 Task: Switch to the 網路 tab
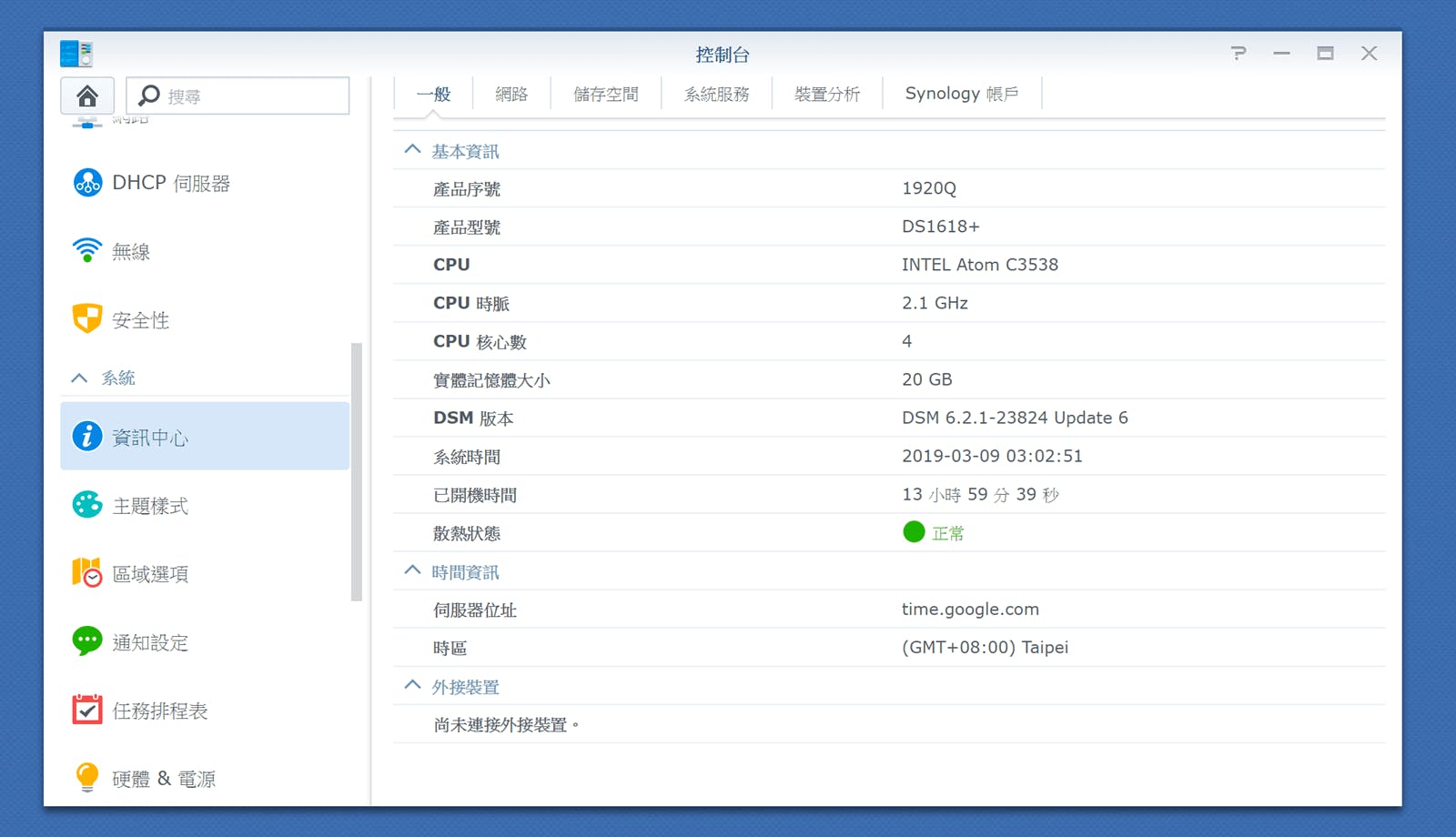click(511, 94)
